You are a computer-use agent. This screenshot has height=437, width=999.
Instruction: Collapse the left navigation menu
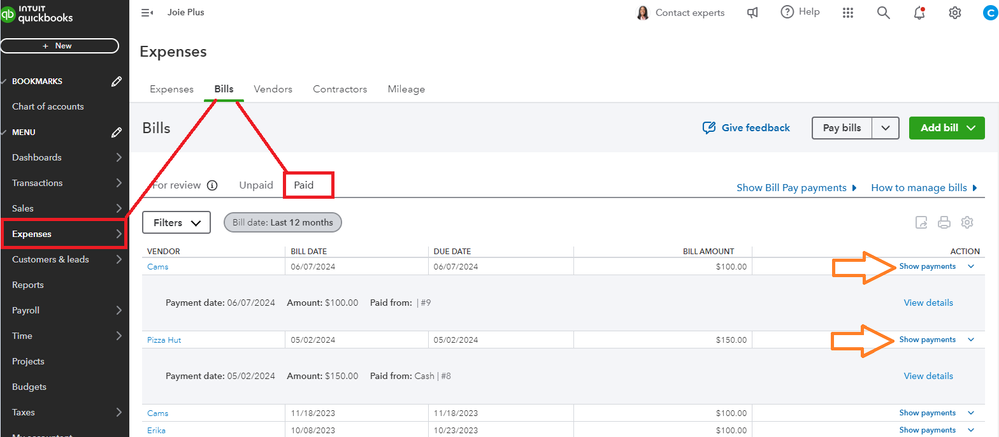[147, 13]
